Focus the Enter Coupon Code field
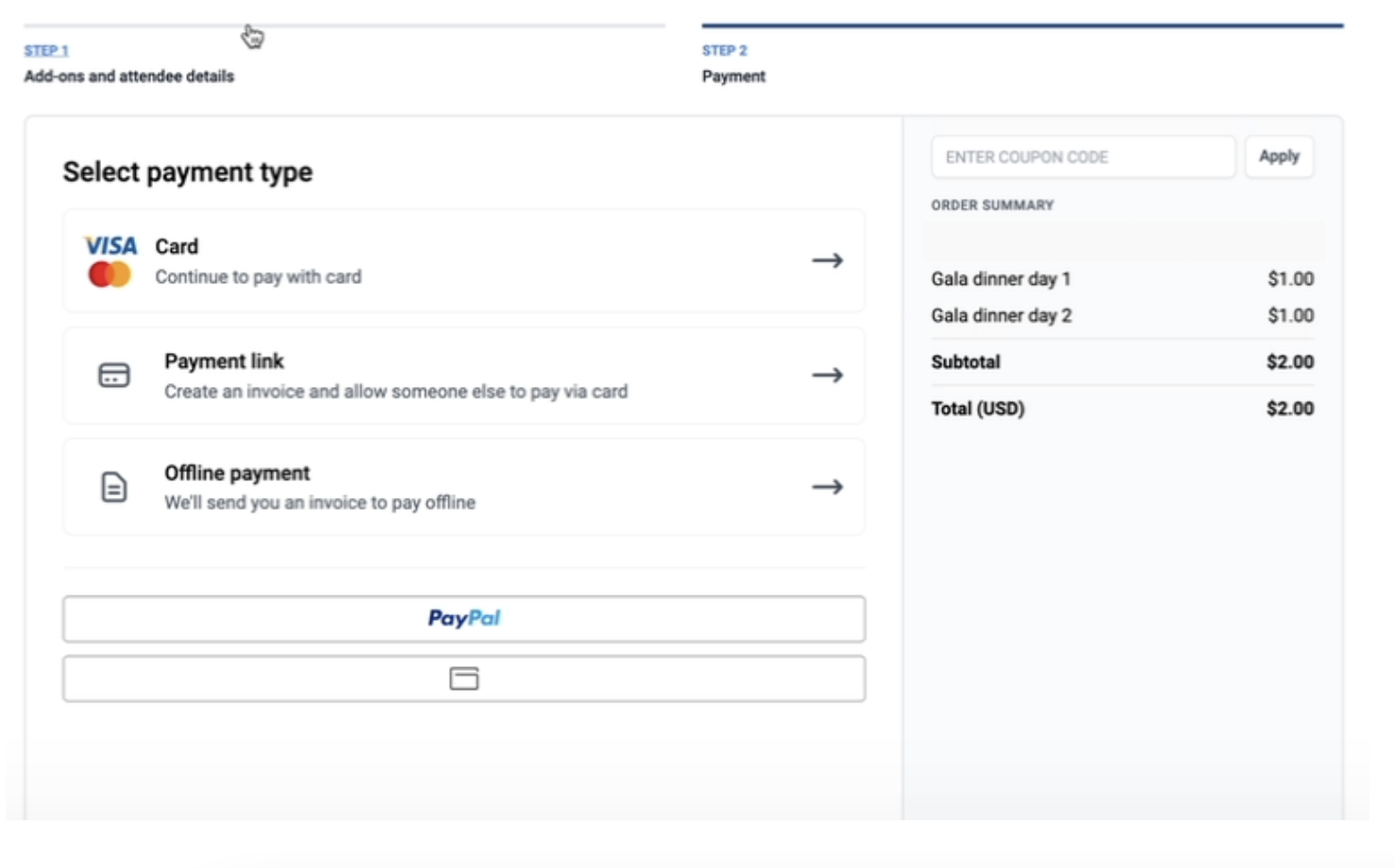This screenshot has height=868, width=1395. [1083, 157]
